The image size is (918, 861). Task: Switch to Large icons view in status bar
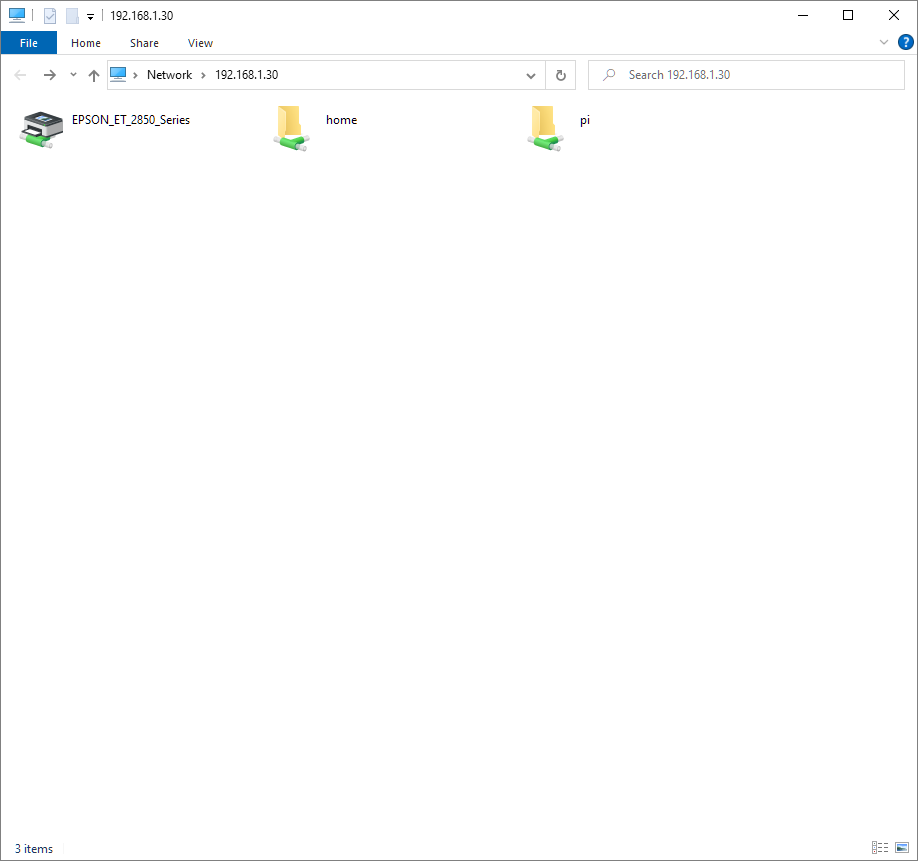point(902,848)
